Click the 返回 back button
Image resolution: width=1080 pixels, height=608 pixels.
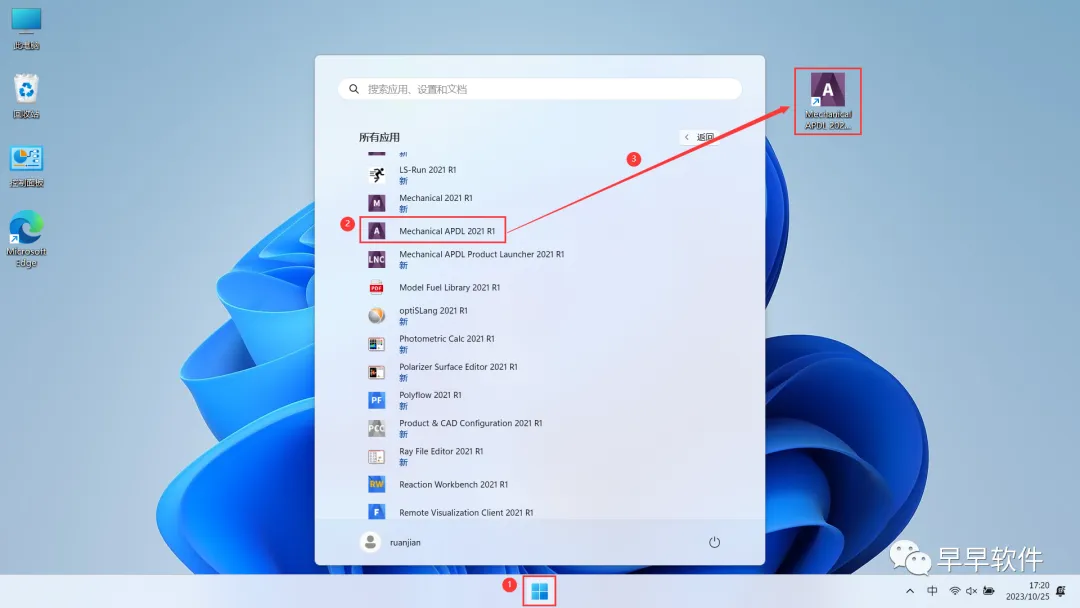pos(699,137)
